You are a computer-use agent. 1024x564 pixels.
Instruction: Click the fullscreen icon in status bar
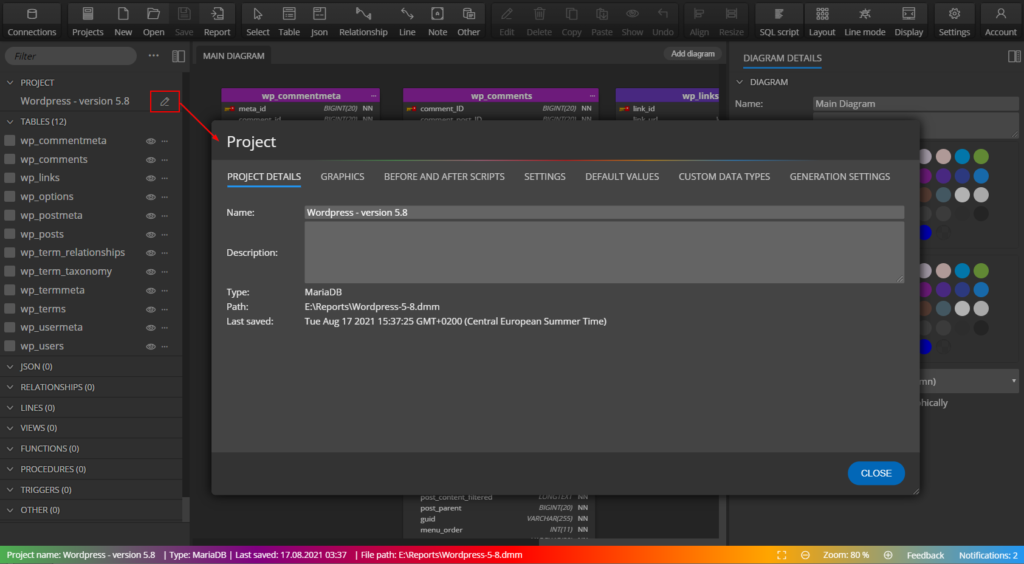point(782,555)
